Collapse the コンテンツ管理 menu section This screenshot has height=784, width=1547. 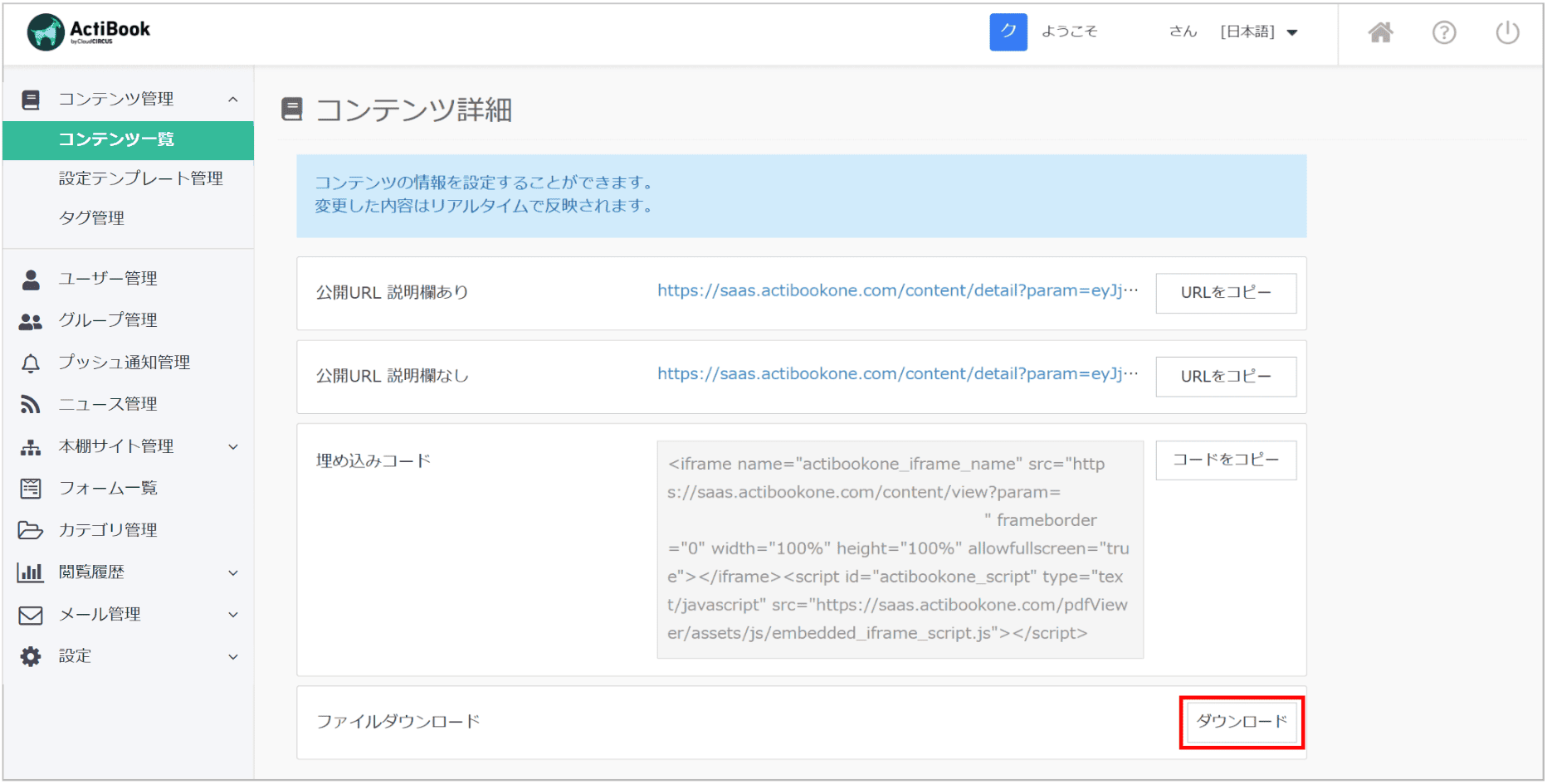pos(233,100)
